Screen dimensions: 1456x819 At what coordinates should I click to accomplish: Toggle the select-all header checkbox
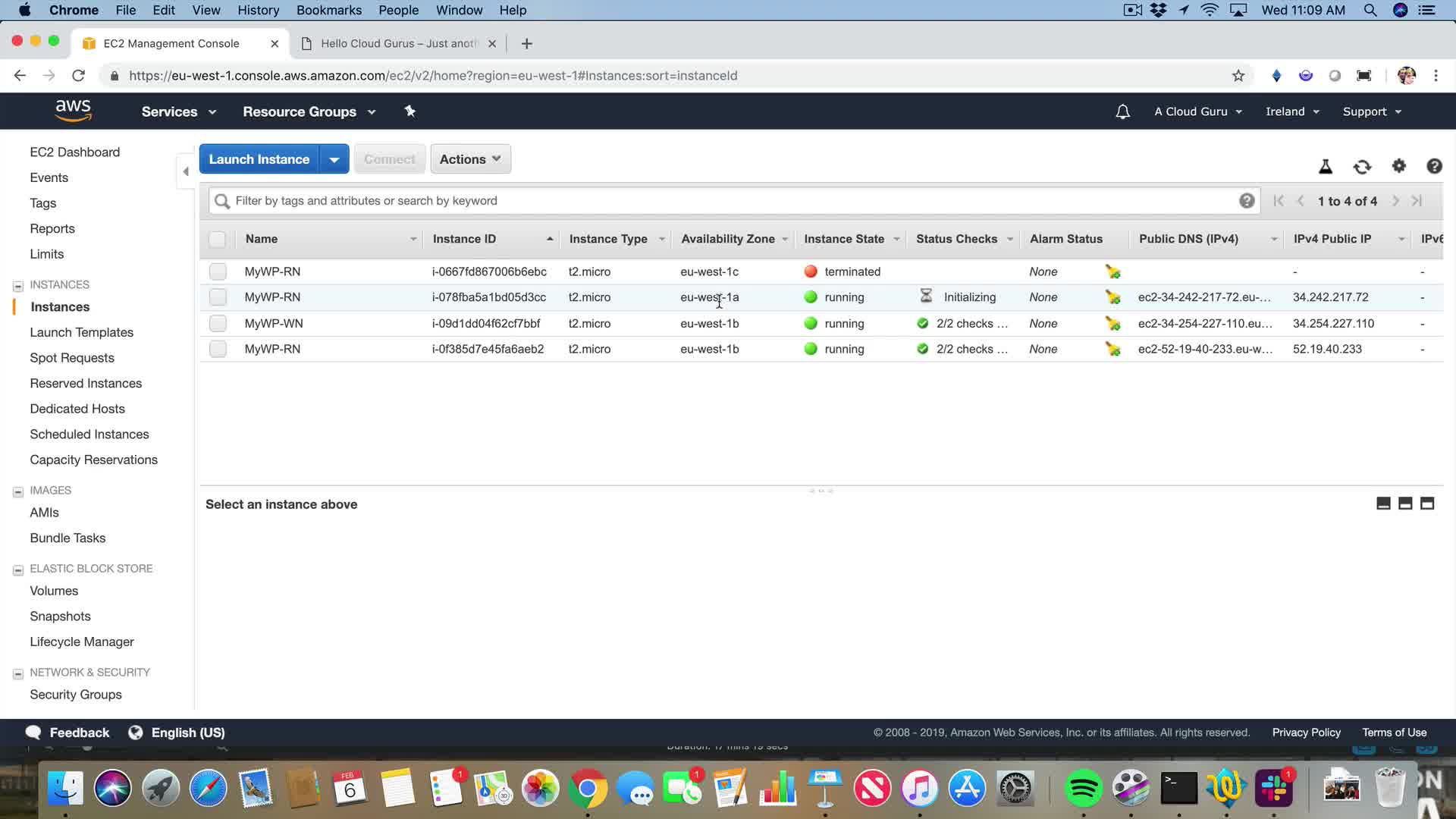218,239
